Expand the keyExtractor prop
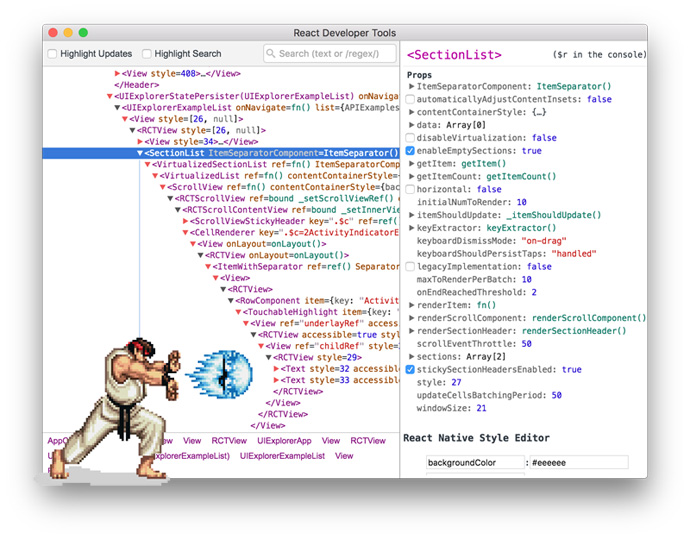Screen dimensions: 690x539 tap(411, 227)
